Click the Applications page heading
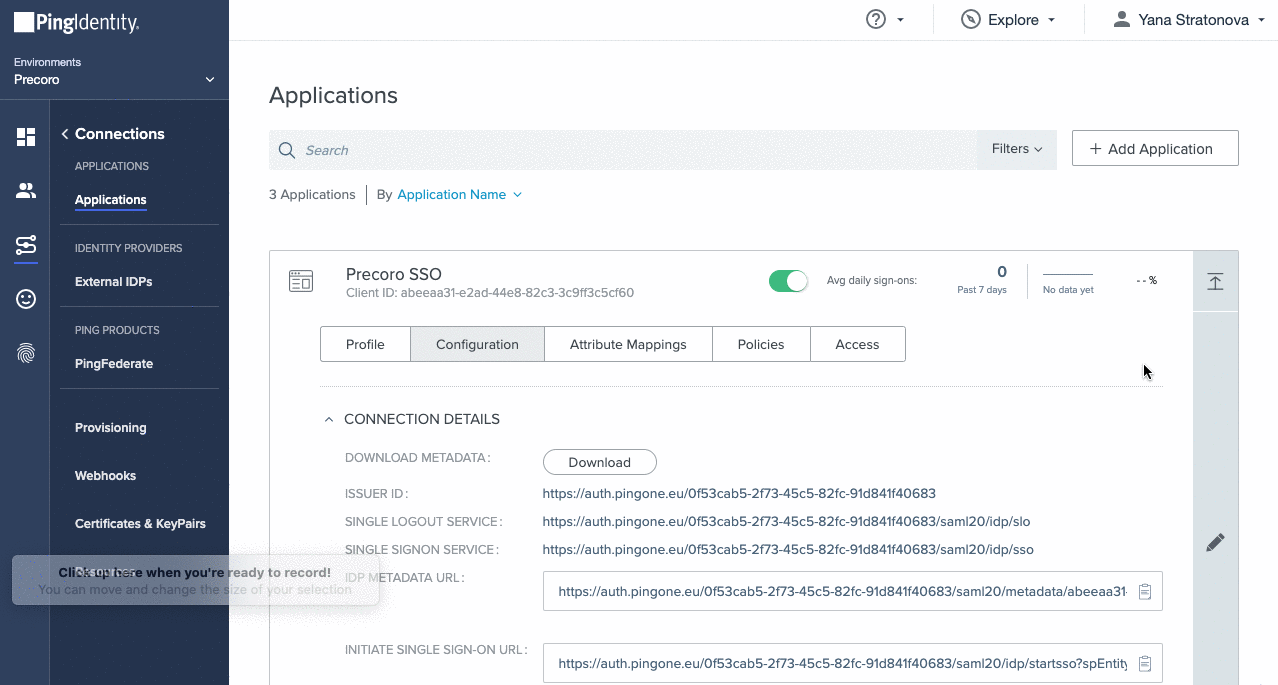This screenshot has width=1278, height=685. click(333, 96)
